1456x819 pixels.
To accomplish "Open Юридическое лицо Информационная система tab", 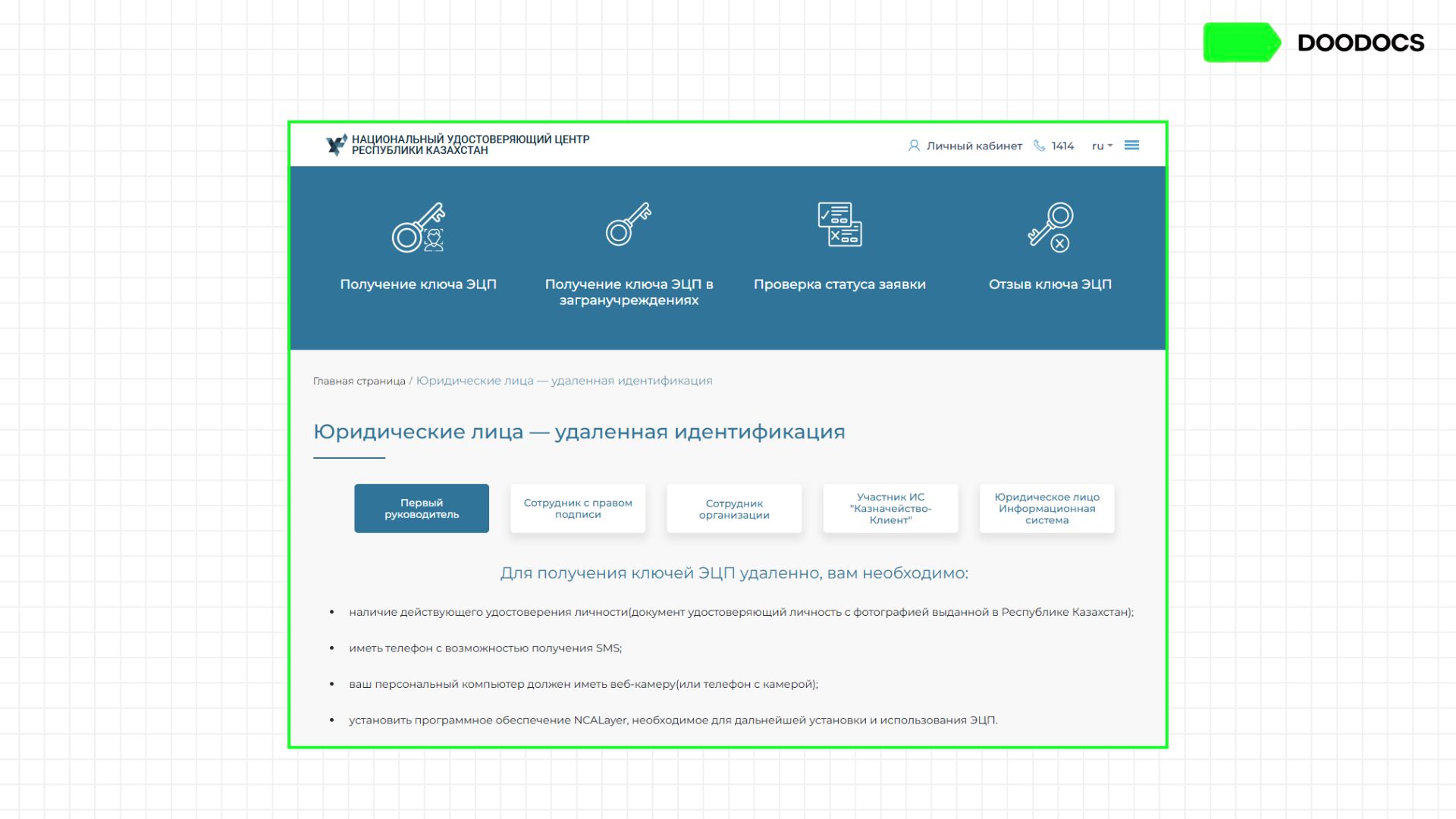I will point(1046,508).
